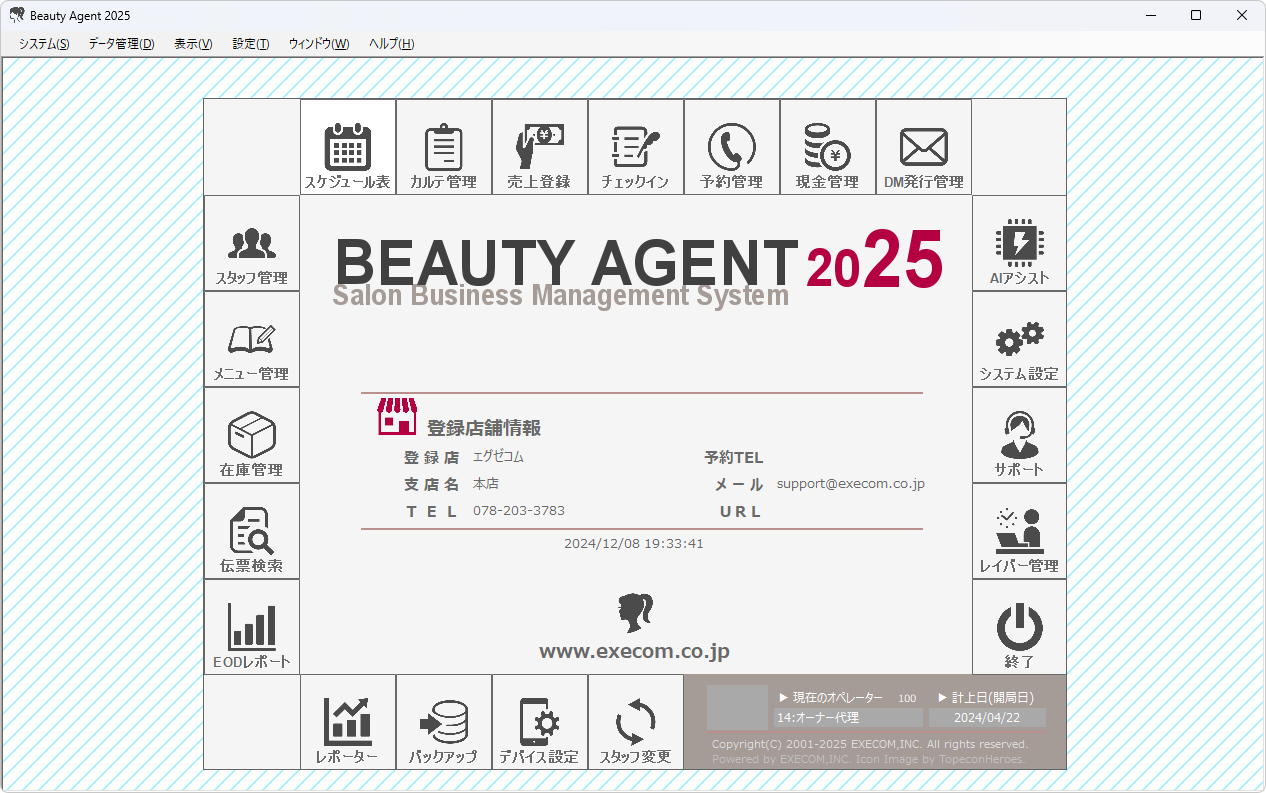The height and width of the screenshot is (793, 1266).
Task: Click the support@execom.co.jp email address
Action: (x=850, y=484)
